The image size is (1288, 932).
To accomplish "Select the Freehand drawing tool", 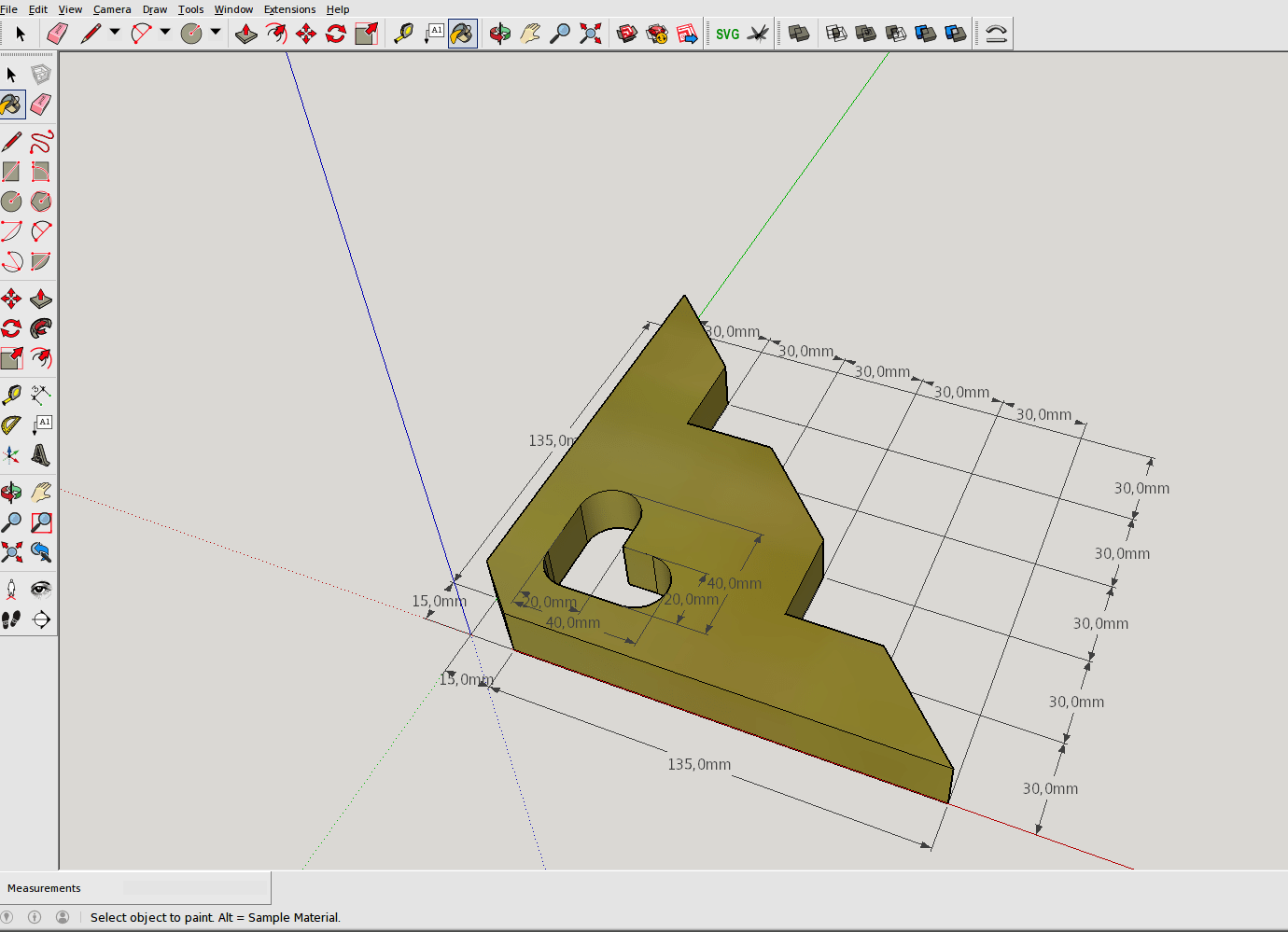I will [x=41, y=142].
